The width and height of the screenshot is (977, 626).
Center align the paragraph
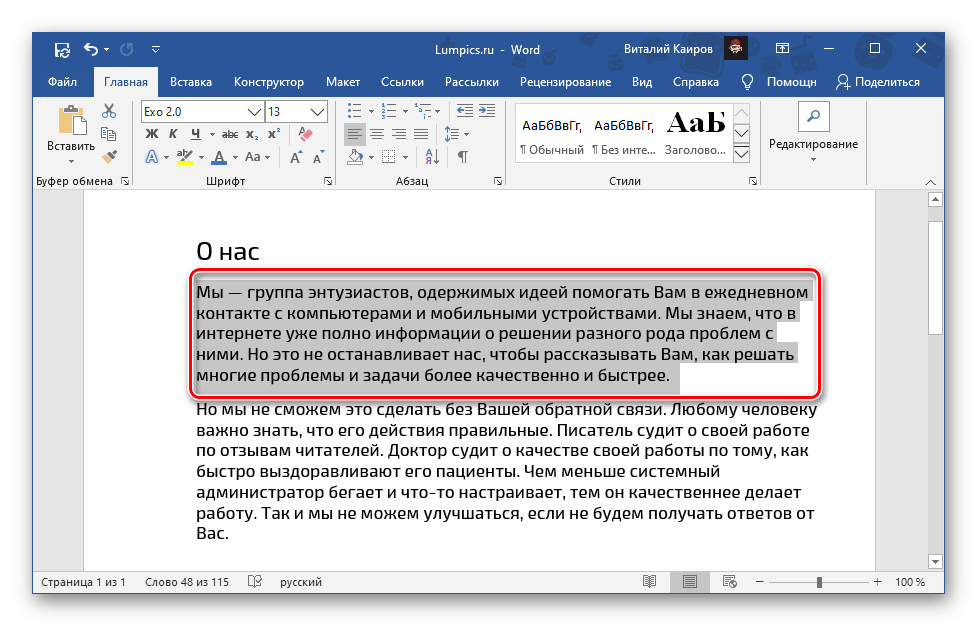377,134
